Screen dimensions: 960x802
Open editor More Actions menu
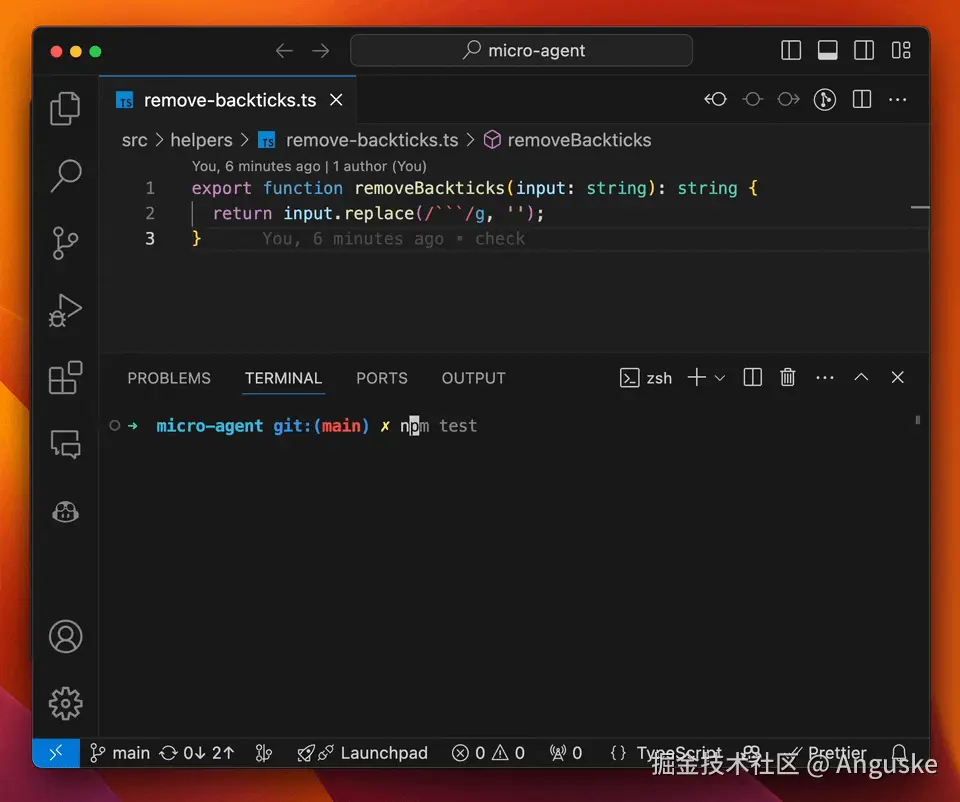tap(898, 100)
